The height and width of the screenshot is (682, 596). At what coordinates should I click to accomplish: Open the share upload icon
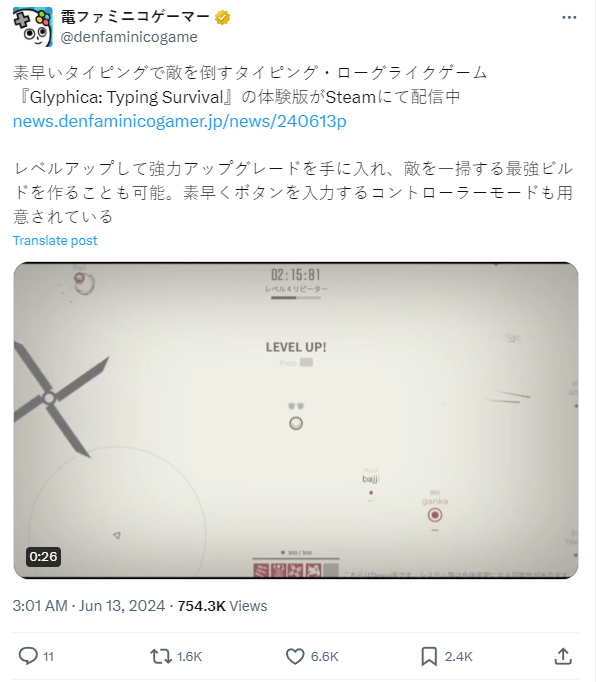[x=563, y=656]
